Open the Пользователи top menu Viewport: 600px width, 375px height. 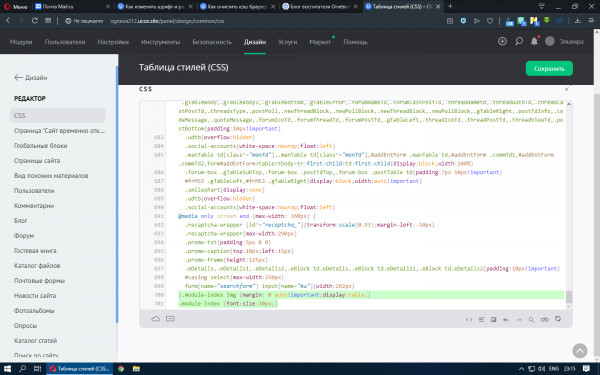tap(65, 42)
